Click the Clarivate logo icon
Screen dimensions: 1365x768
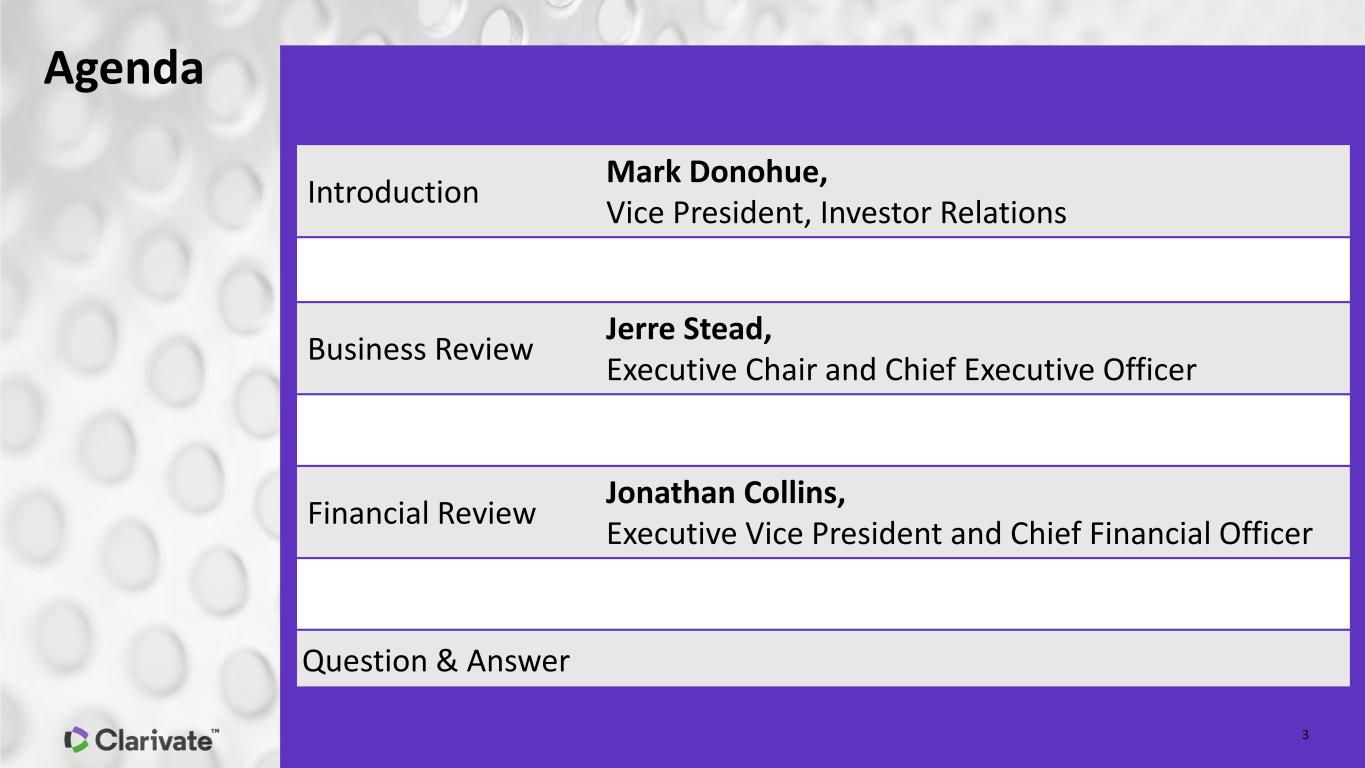77,739
